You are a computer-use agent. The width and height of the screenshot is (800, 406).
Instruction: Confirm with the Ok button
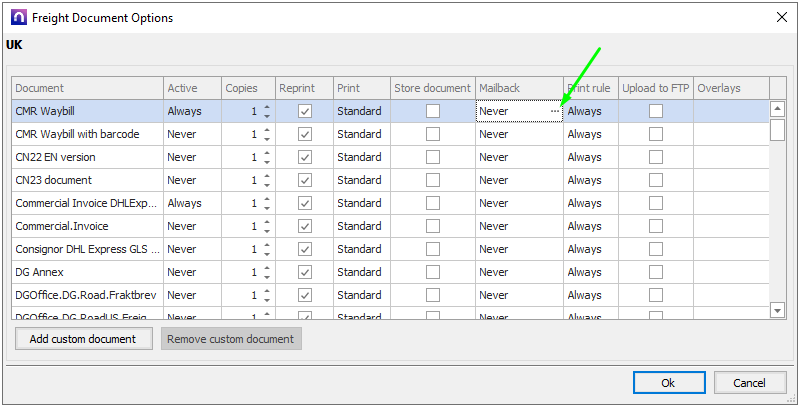(668, 383)
